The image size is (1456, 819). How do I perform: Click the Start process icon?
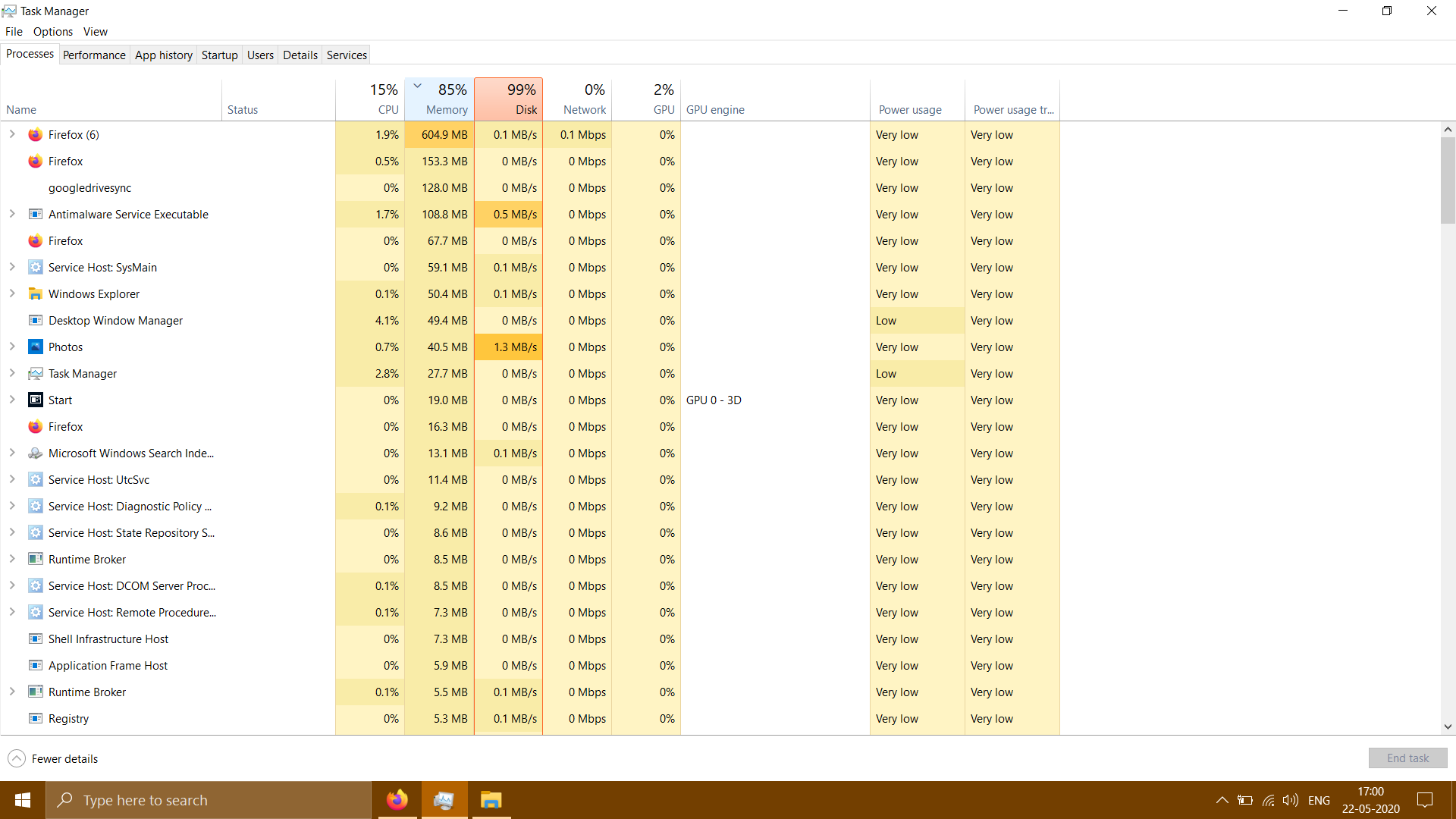(x=35, y=400)
